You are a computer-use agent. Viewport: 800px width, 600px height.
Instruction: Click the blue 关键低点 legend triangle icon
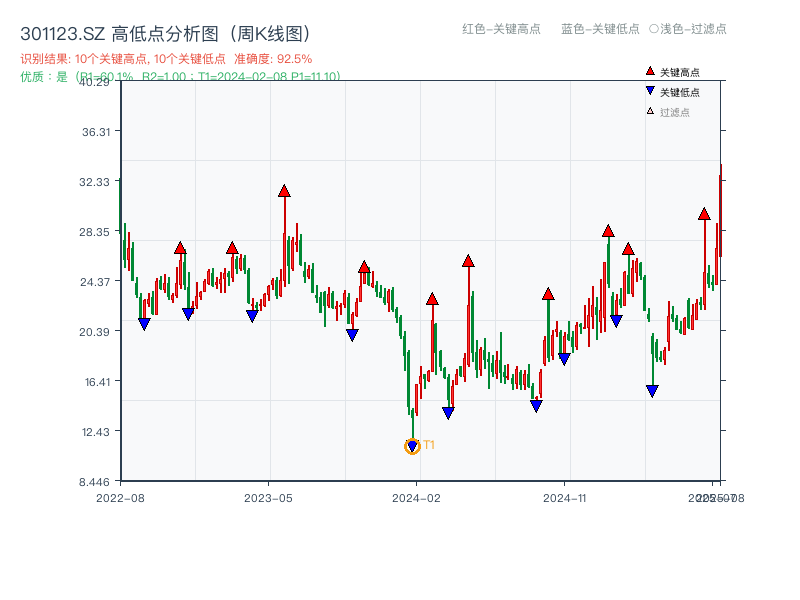pos(650,91)
